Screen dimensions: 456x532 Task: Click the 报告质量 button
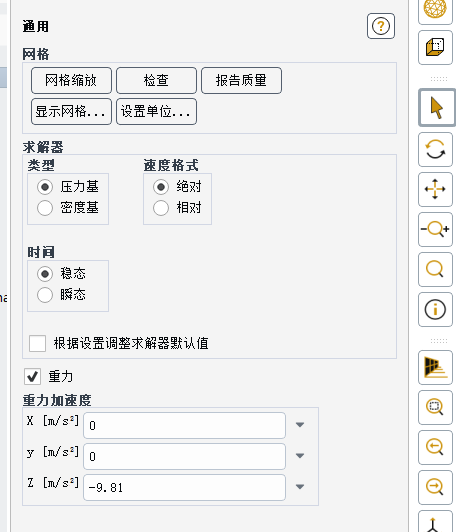[241, 80]
